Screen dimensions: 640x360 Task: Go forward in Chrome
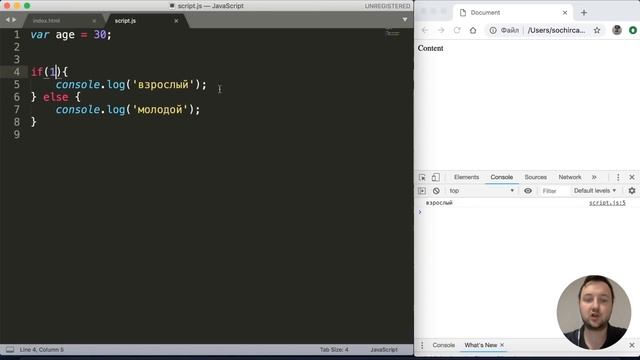point(441,30)
